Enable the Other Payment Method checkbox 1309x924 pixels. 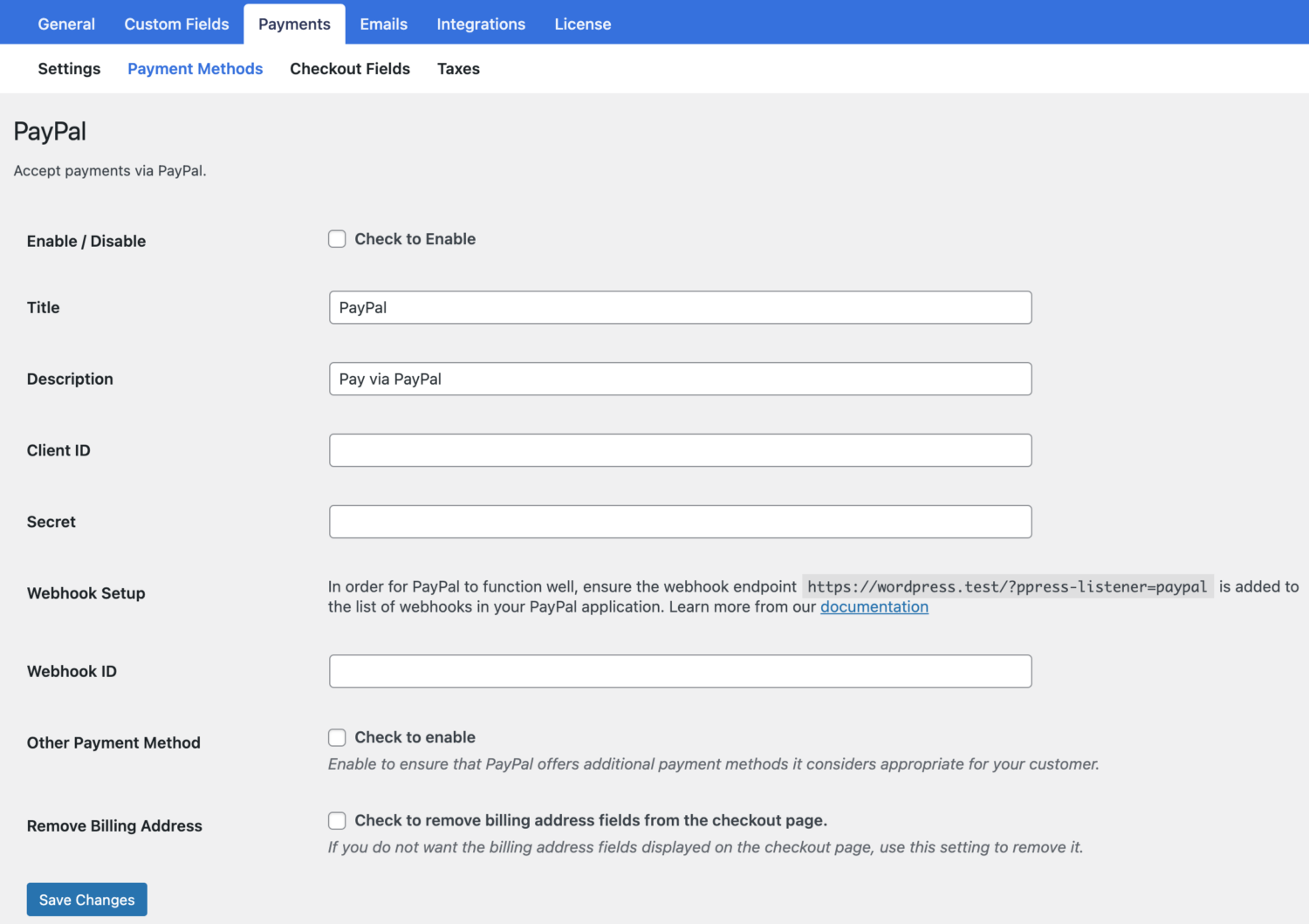337,737
